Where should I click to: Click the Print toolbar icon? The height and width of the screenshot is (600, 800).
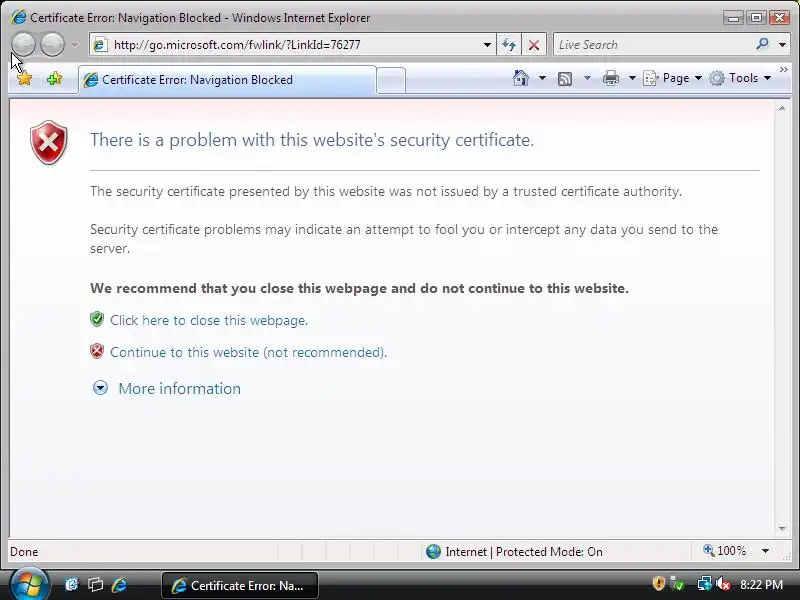611,79
